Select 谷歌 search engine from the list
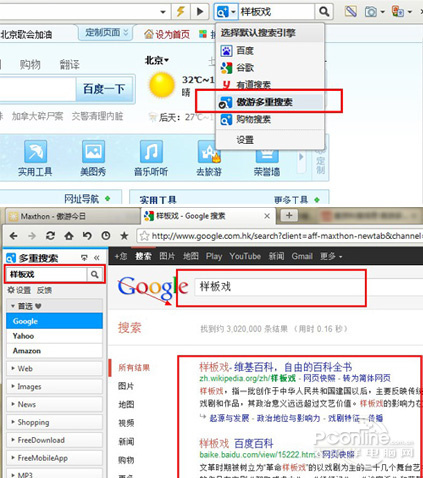Viewport: 423px width, 478px height. pos(270,68)
